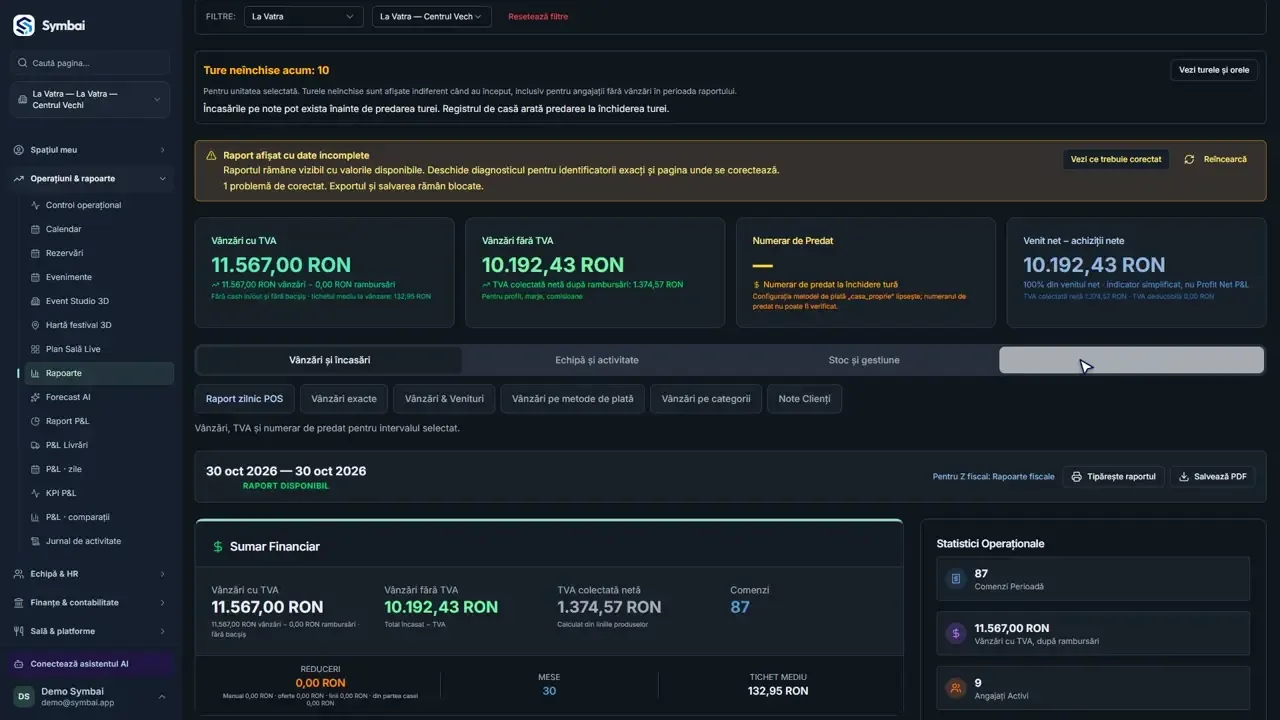Open Raport P&L page
The width and height of the screenshot is (1280, 720).
click(98, 421)
